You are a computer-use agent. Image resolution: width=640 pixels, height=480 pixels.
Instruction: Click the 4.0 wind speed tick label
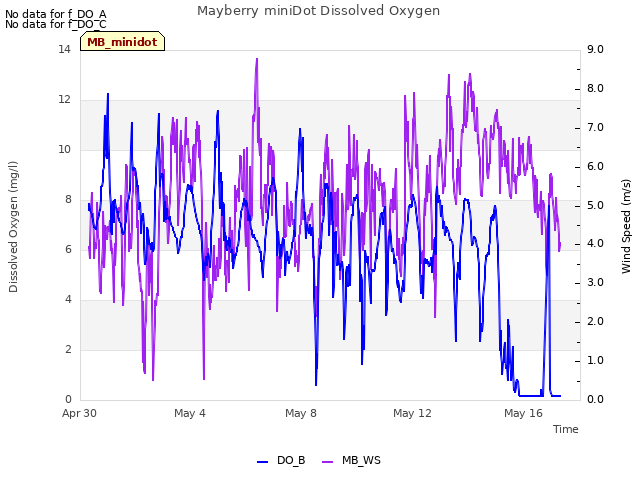(x=595, y=244)
